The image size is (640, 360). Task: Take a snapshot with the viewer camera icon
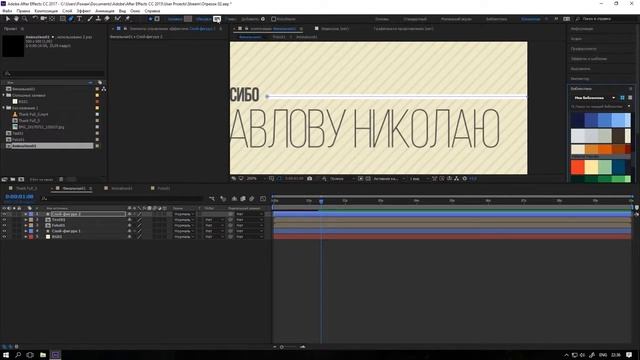point(309,178)
